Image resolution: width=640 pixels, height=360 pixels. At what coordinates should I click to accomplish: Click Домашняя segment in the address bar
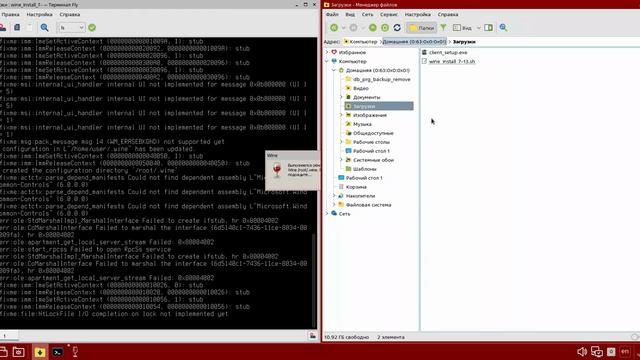[x=414, y=42]
